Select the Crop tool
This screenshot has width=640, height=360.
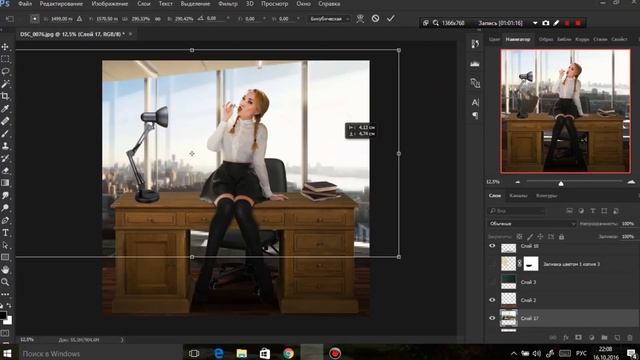click(5, 96)
